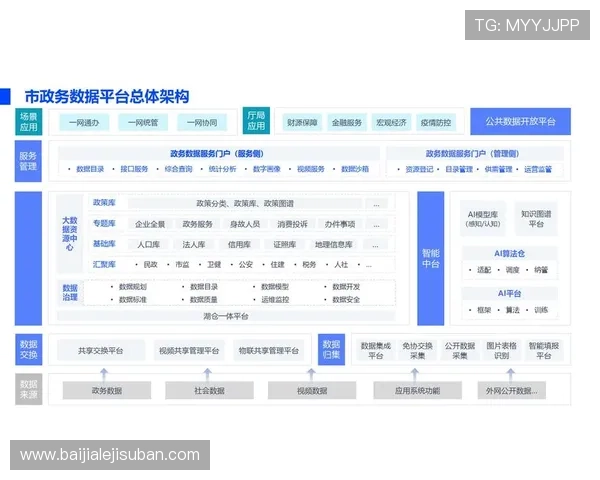Open the AI模型库 box
600x480 pixels.
point(483,219)
